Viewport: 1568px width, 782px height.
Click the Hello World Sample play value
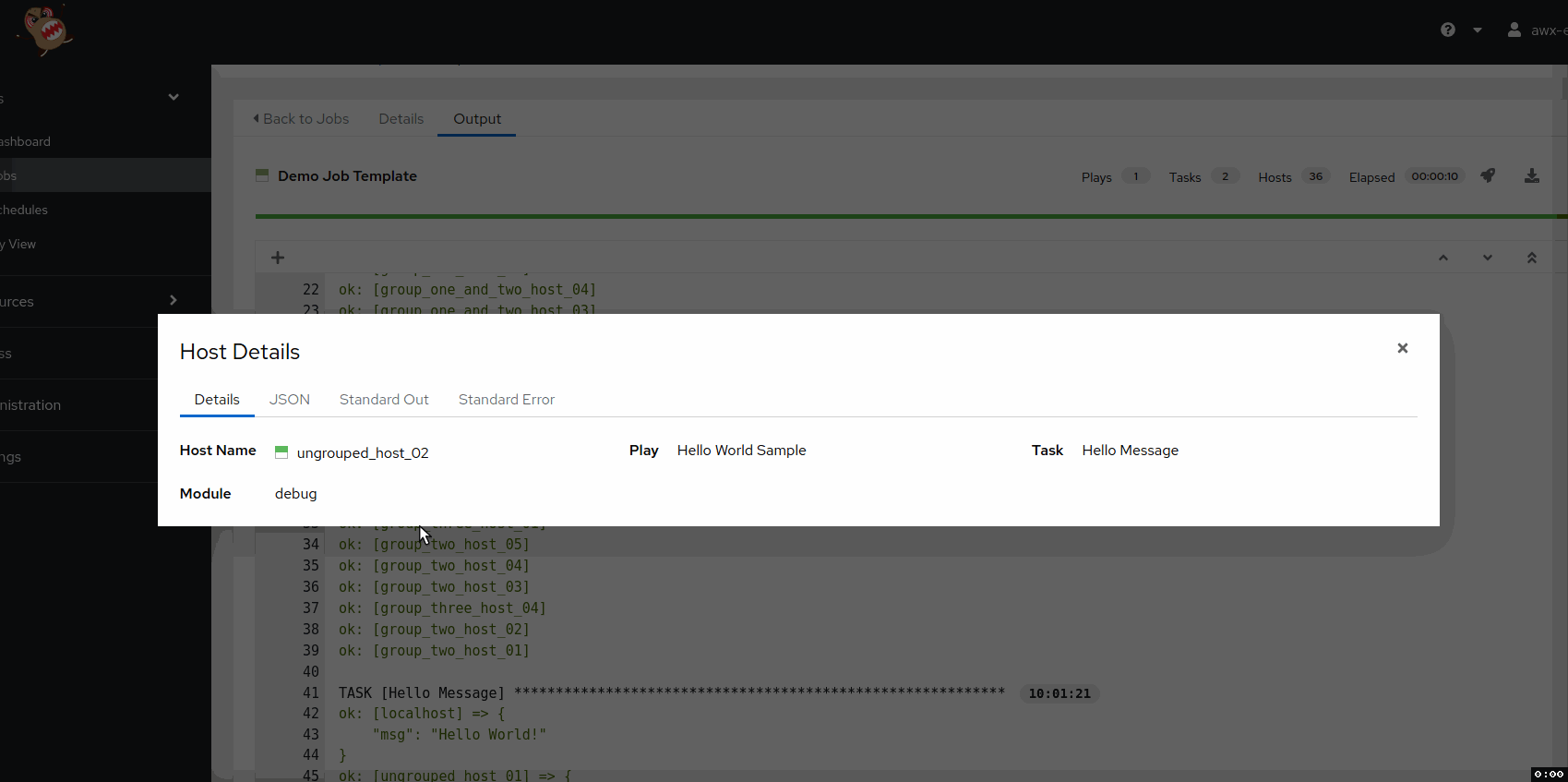(742, 451)
